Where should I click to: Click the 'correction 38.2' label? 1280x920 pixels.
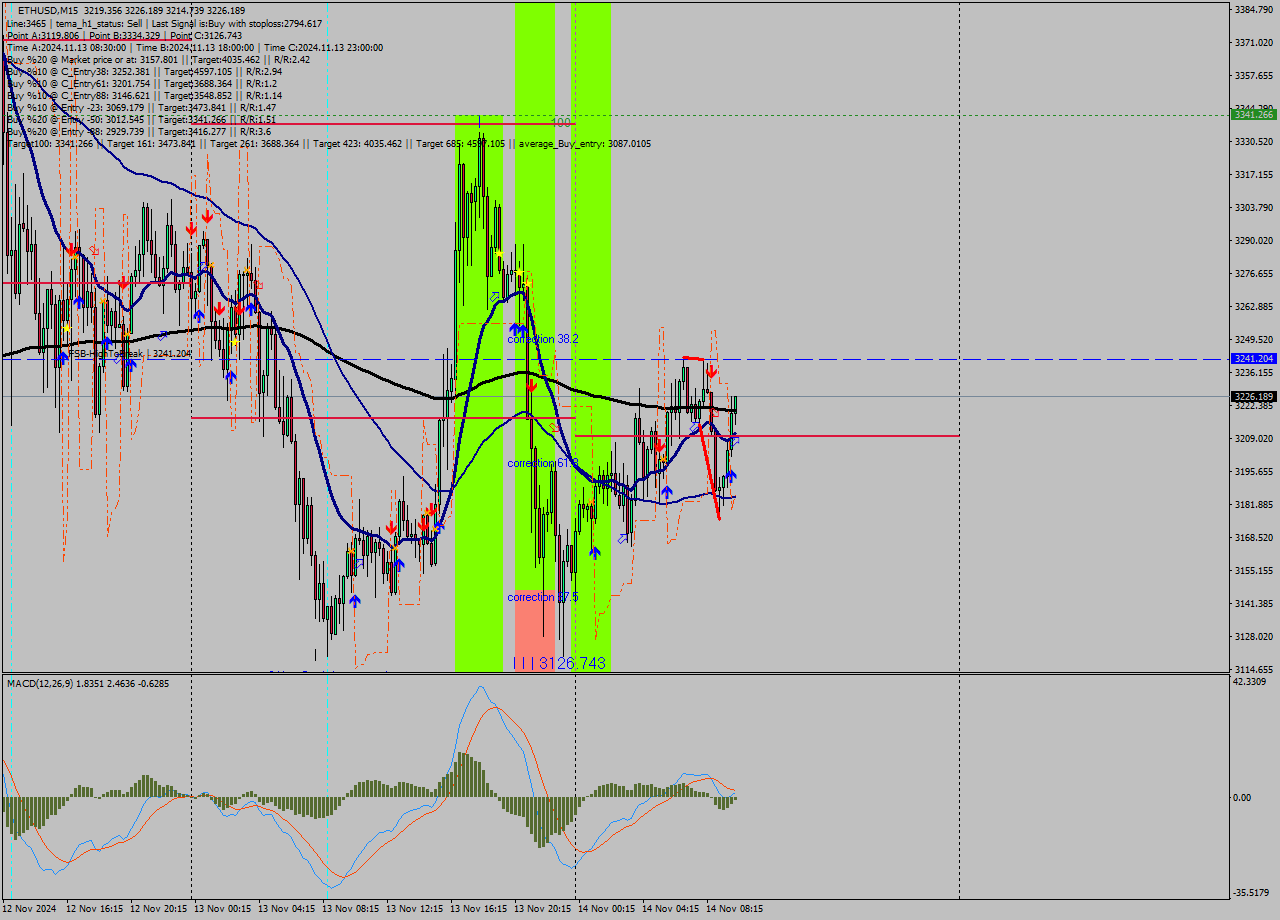click(542, 339)
